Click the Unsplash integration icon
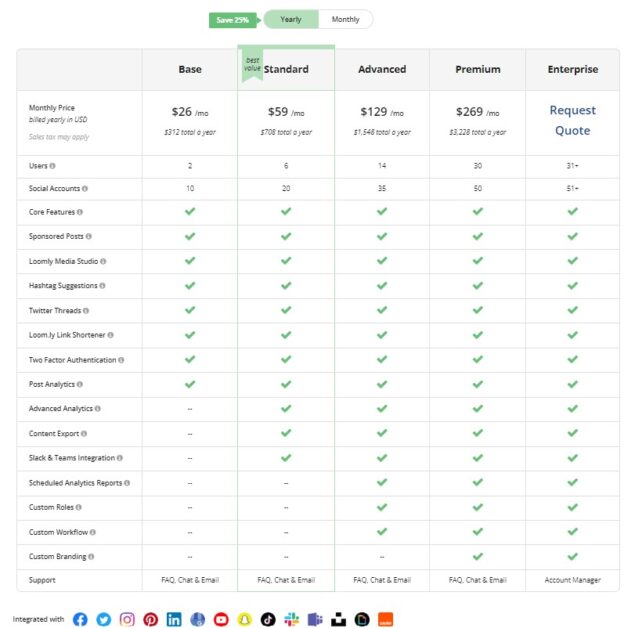Image resolution: width=635 pixels, height=628 pixels. click(338, 619)
